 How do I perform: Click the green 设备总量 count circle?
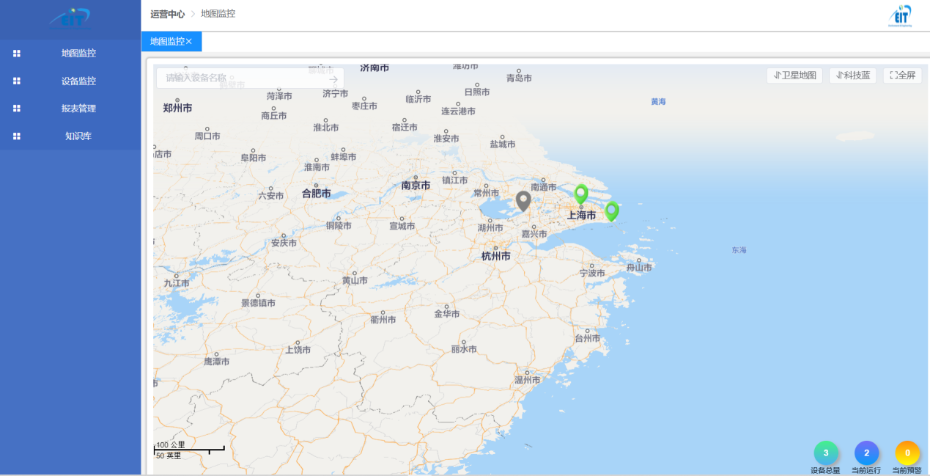point(826,453)
